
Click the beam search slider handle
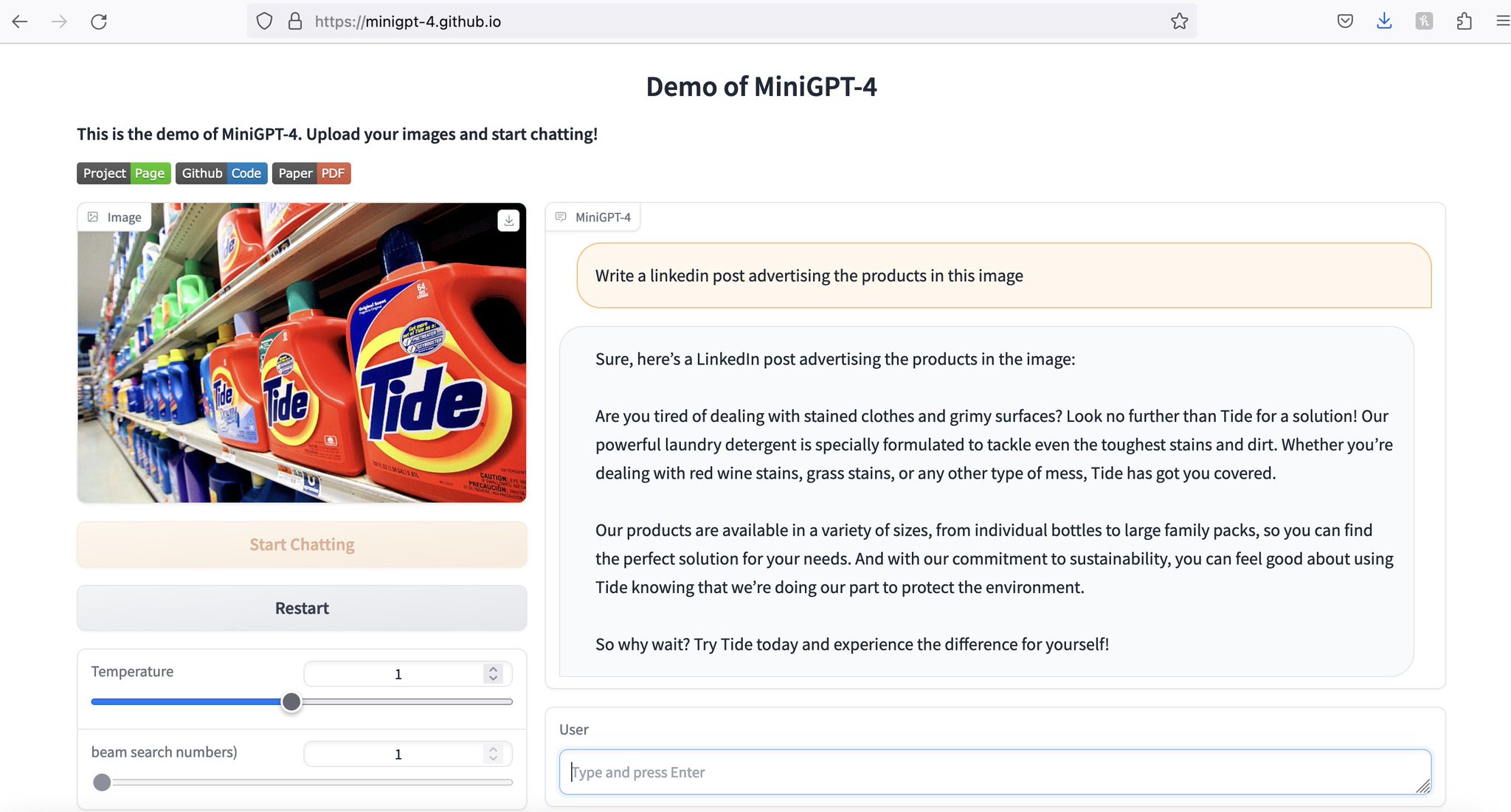coord(102,782)
